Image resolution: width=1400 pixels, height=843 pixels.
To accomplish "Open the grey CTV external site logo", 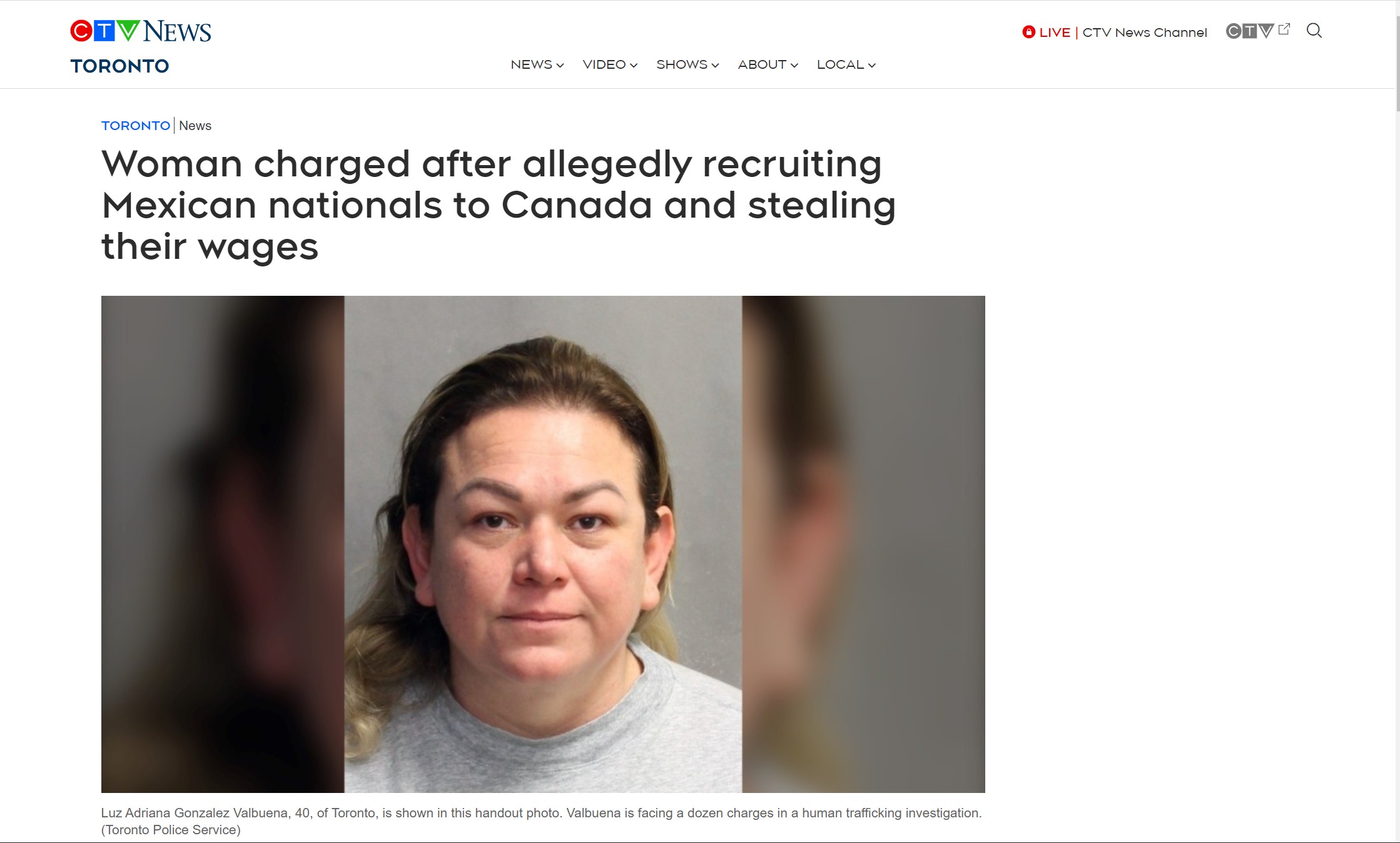I will click(x=1249, y=31).
